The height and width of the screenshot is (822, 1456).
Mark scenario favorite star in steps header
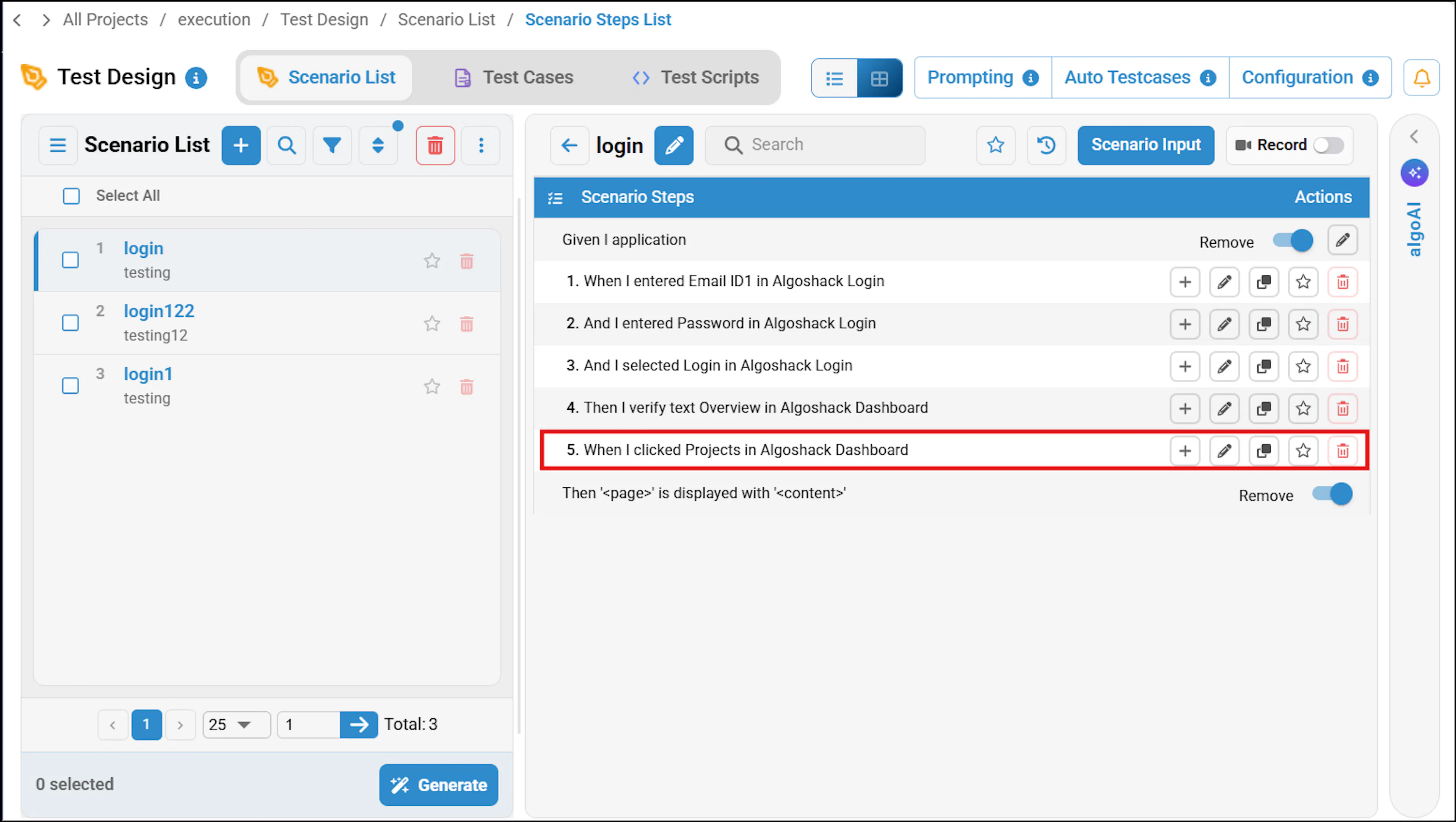[x=995, y=145]
